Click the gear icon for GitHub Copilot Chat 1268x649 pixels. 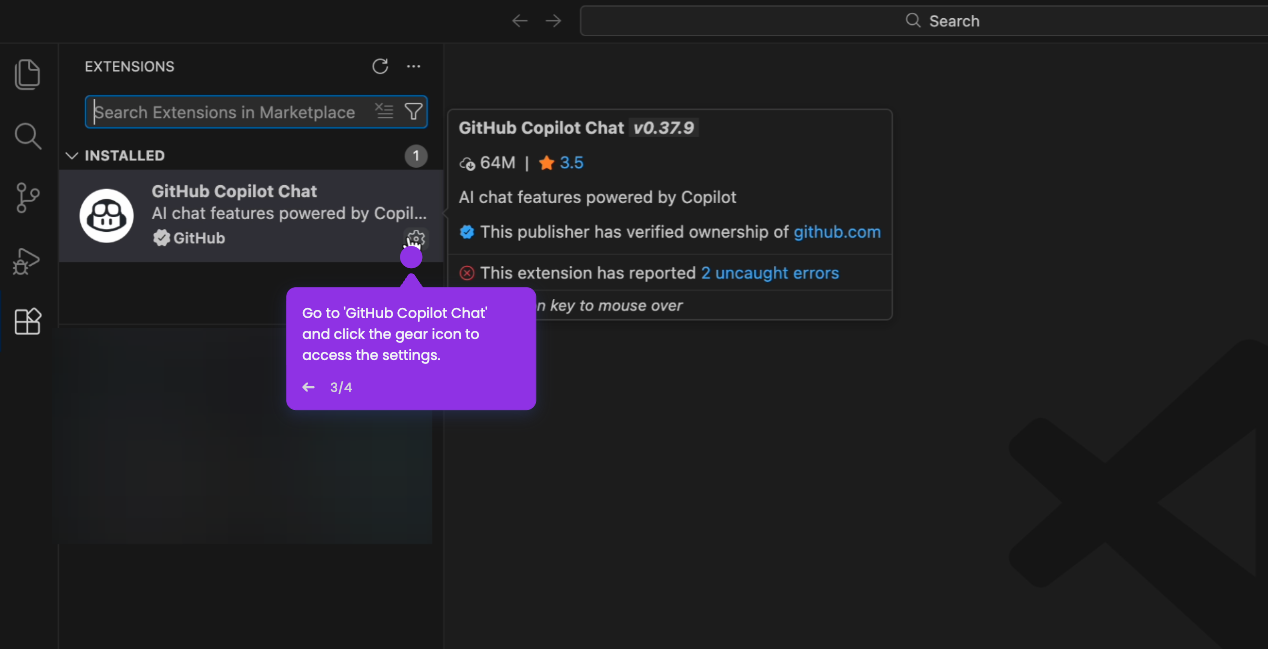coord(415,239)
